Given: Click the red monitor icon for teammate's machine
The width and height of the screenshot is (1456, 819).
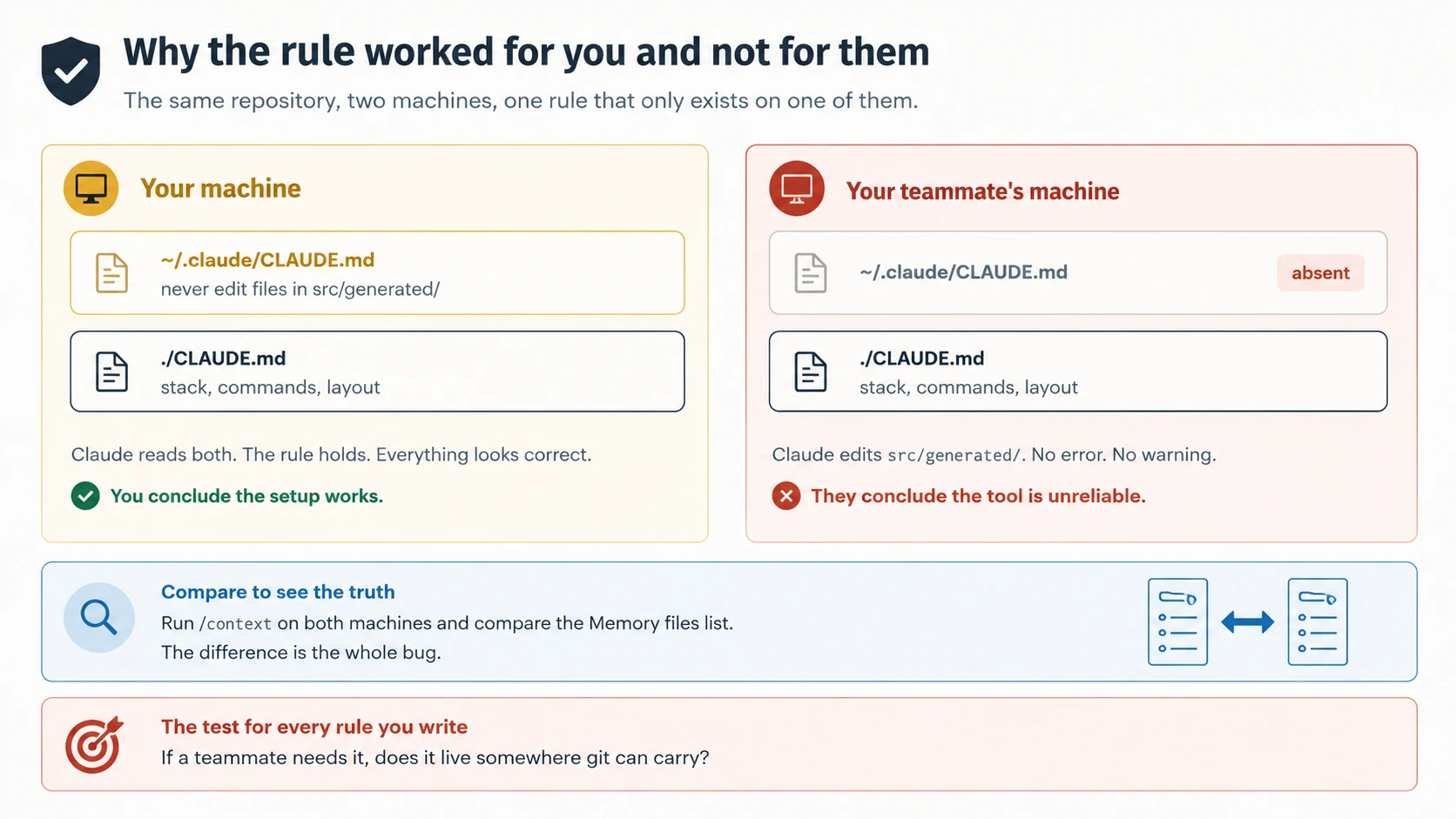Looking at the screenshot, I should [796, 188].
